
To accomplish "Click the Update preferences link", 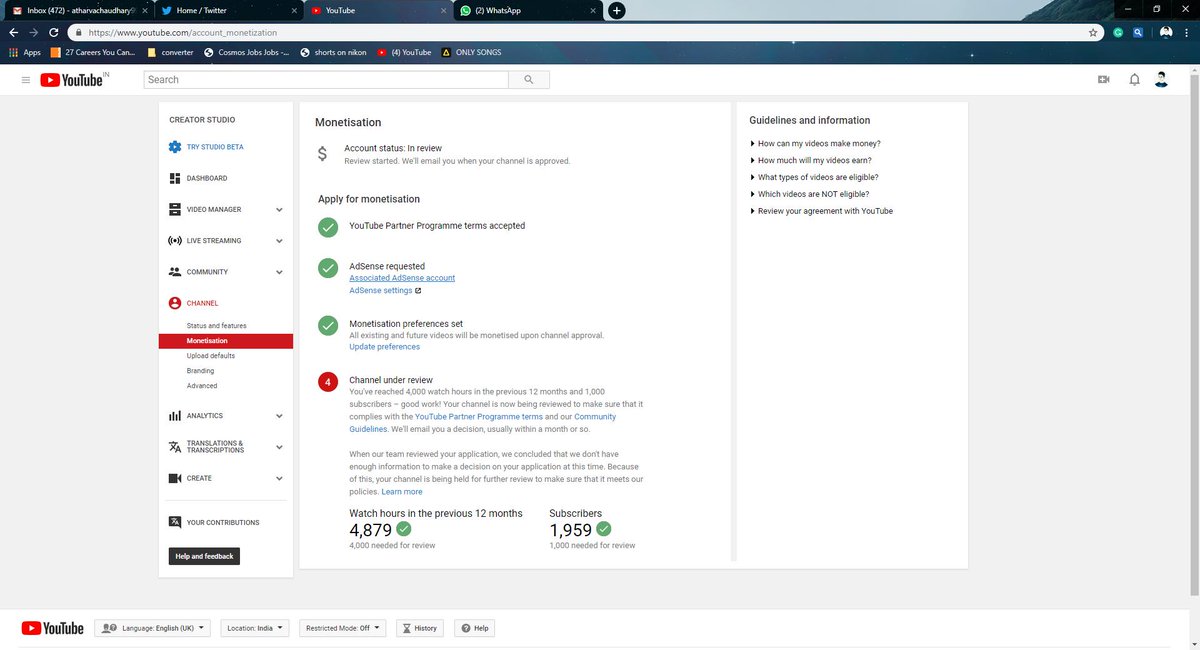I will point(385,347).
